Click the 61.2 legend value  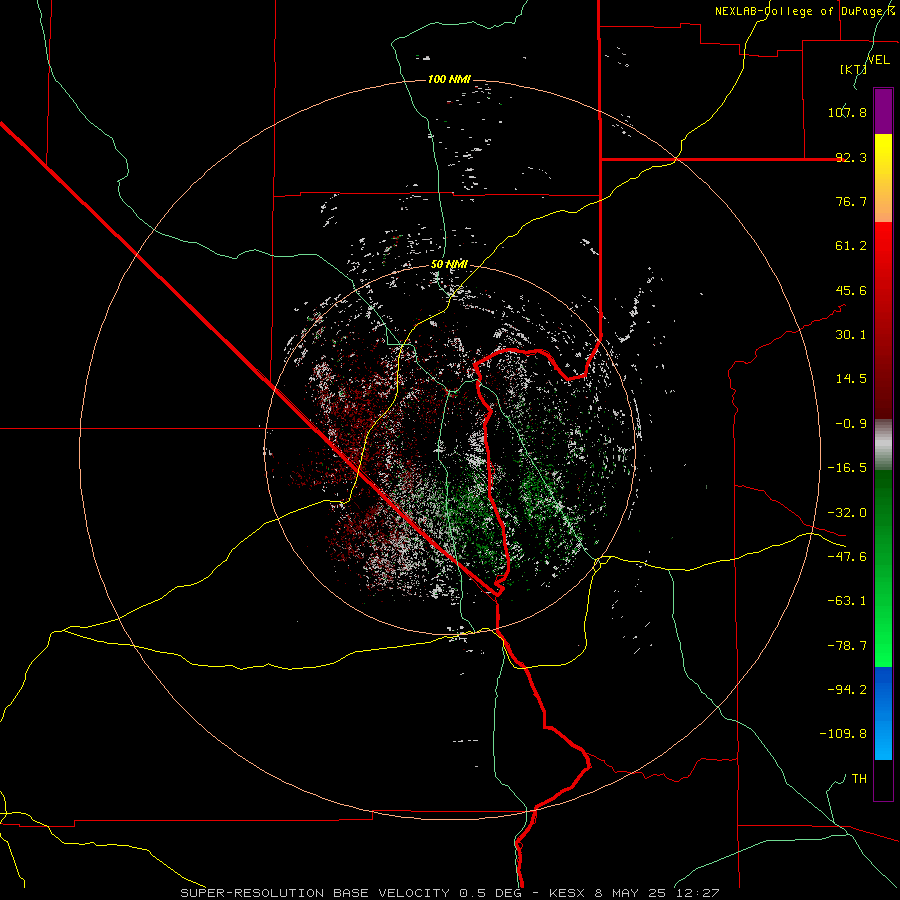click(x=851, y=246)
